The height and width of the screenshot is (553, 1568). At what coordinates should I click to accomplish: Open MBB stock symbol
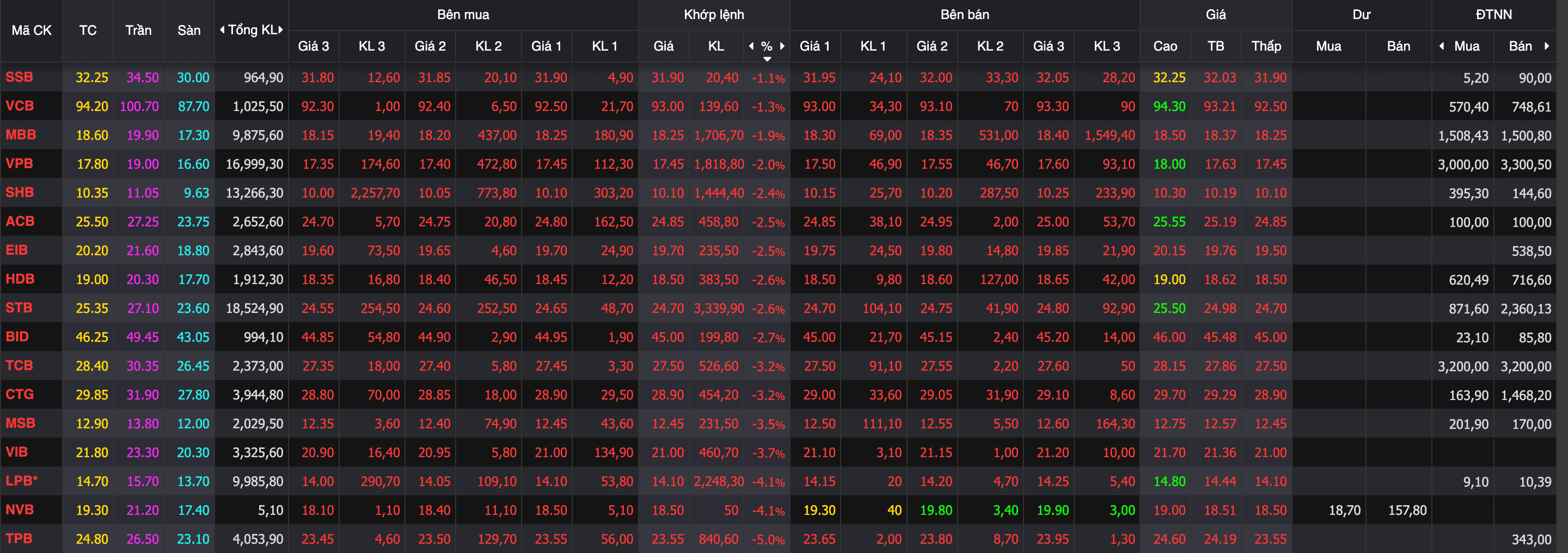(x=21, y=135)
